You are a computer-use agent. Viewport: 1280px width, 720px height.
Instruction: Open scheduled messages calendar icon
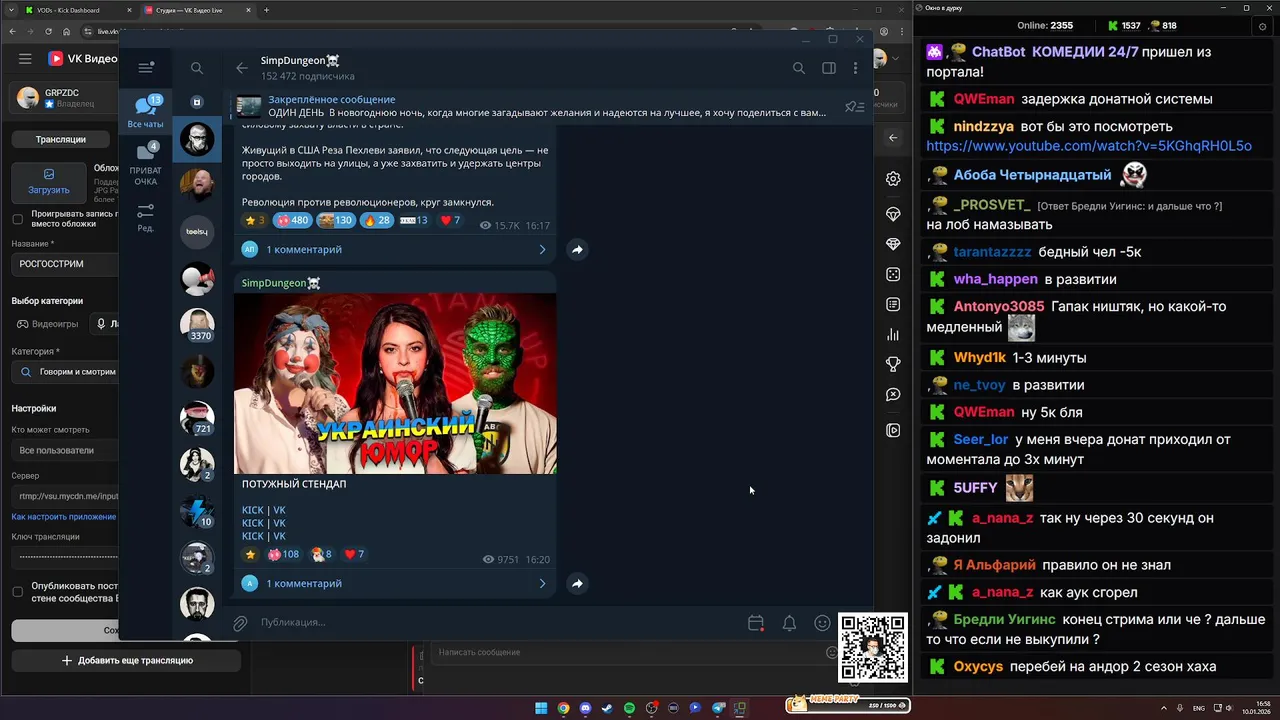point(756,623)
